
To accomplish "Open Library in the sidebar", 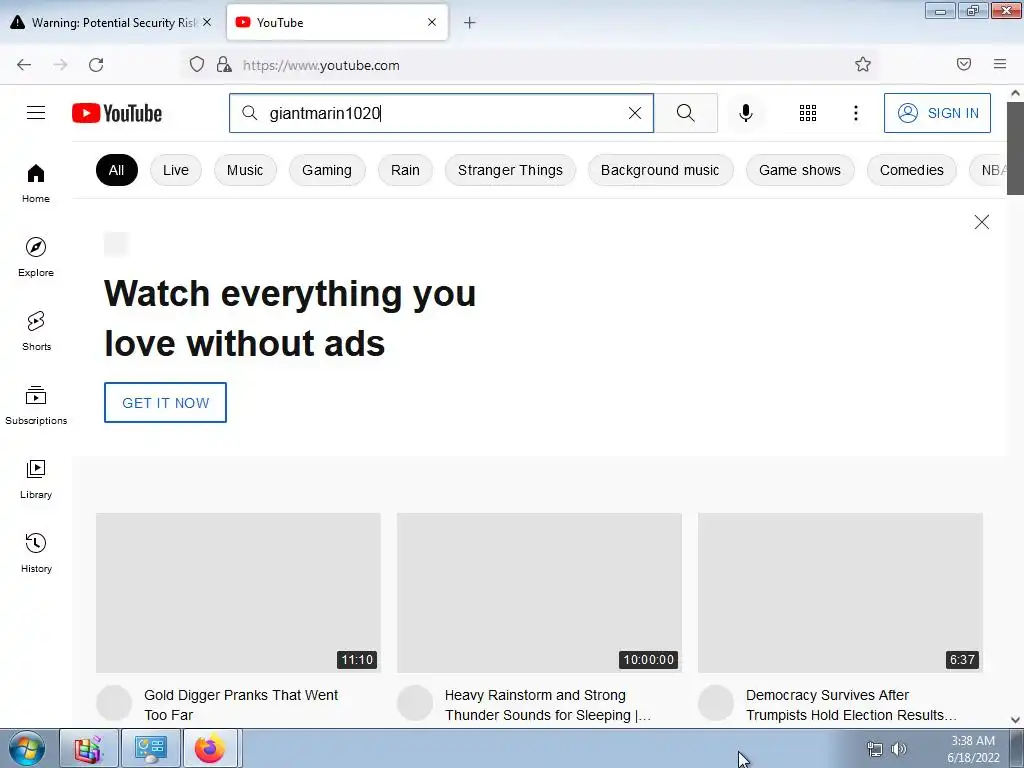I will [36, 479].
